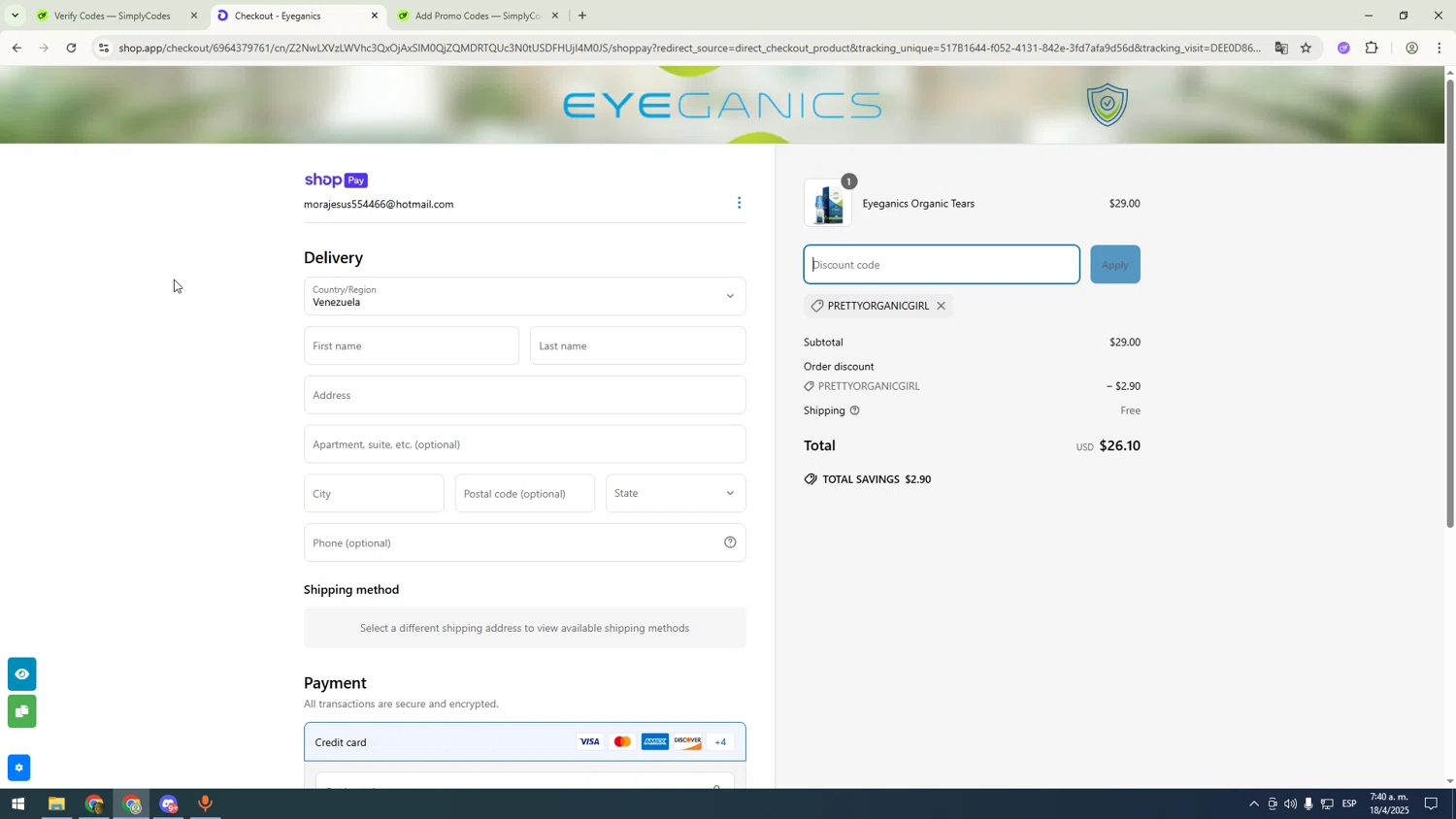Open File Explorer from taskbar

pos(56,804)
